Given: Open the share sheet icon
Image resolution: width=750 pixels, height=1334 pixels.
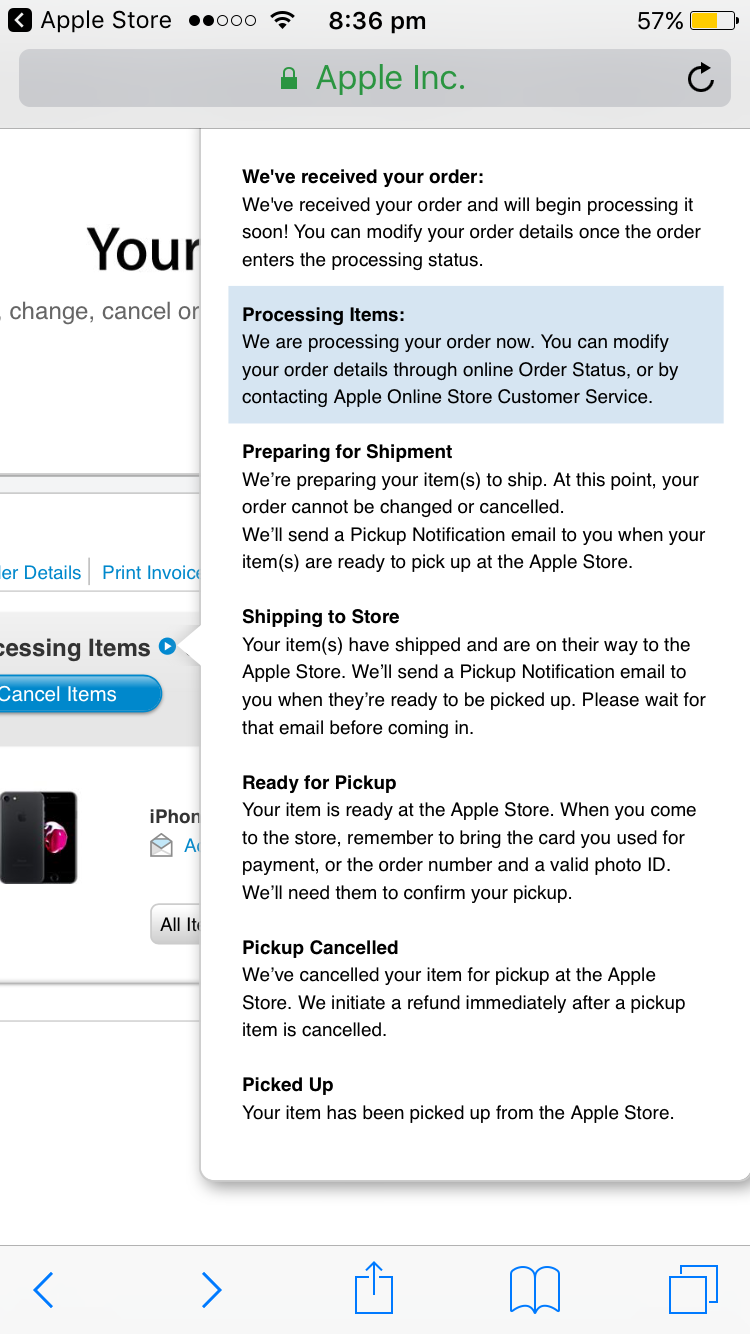Looking at the screenshot, I should click(x=374, y=1287).
